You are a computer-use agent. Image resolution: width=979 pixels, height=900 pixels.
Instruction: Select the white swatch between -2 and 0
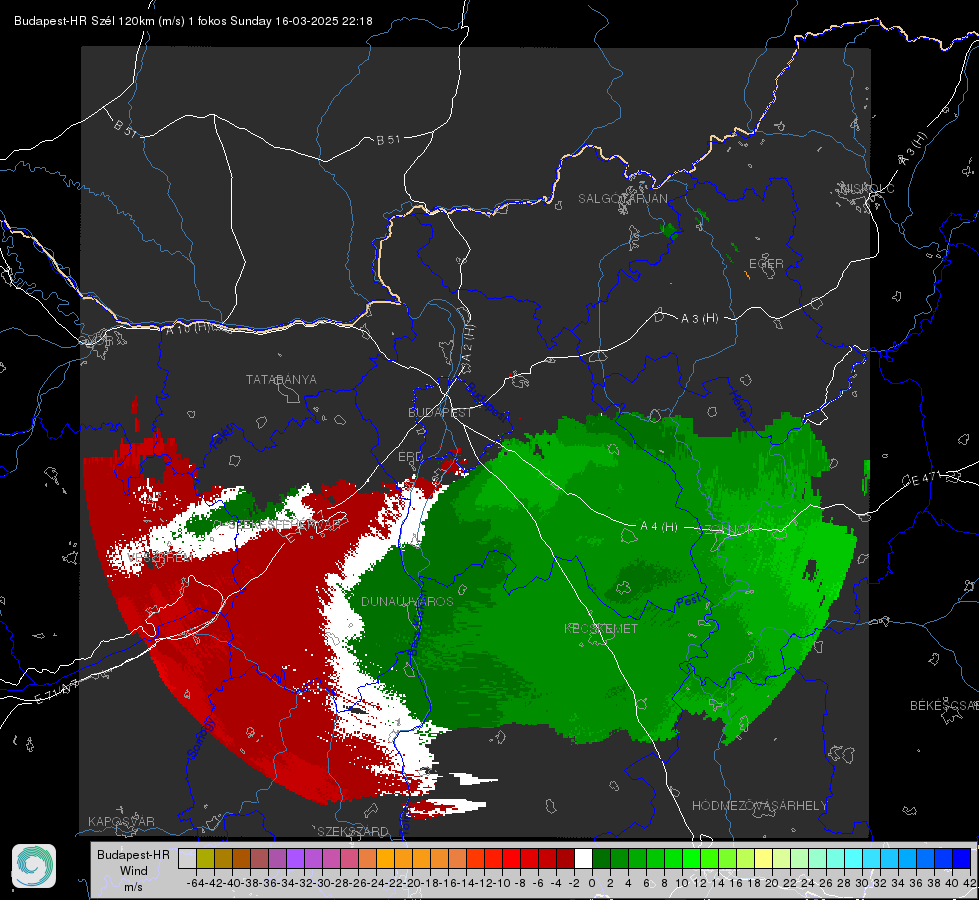(x=583, y=858)
